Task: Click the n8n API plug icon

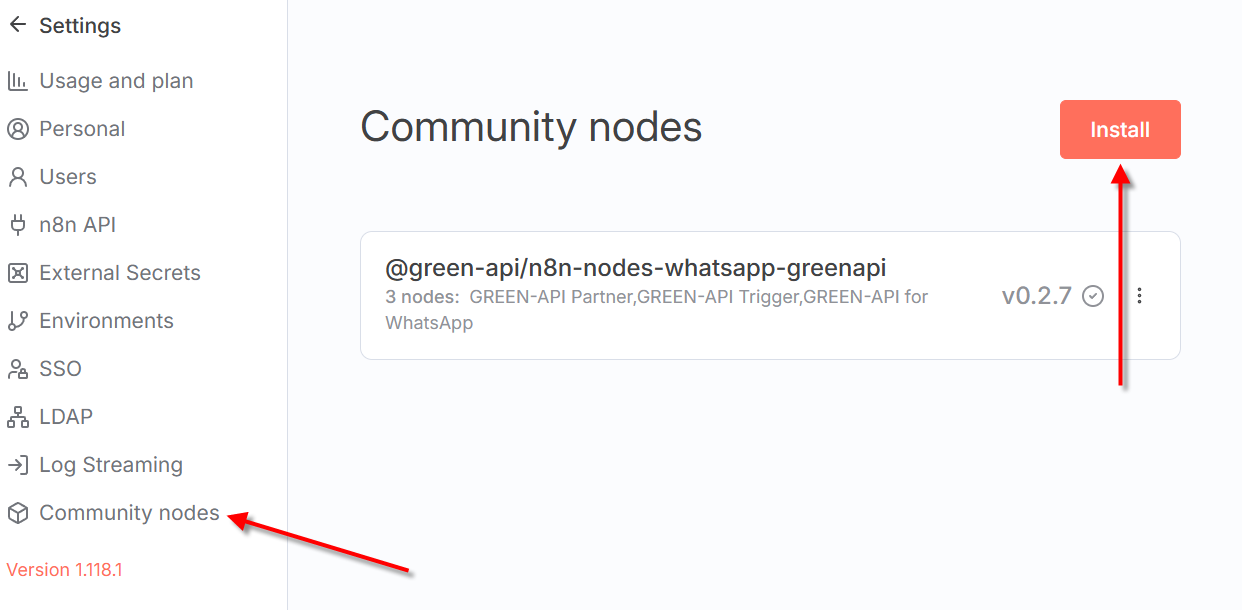Action: click(x=17, y=225)
